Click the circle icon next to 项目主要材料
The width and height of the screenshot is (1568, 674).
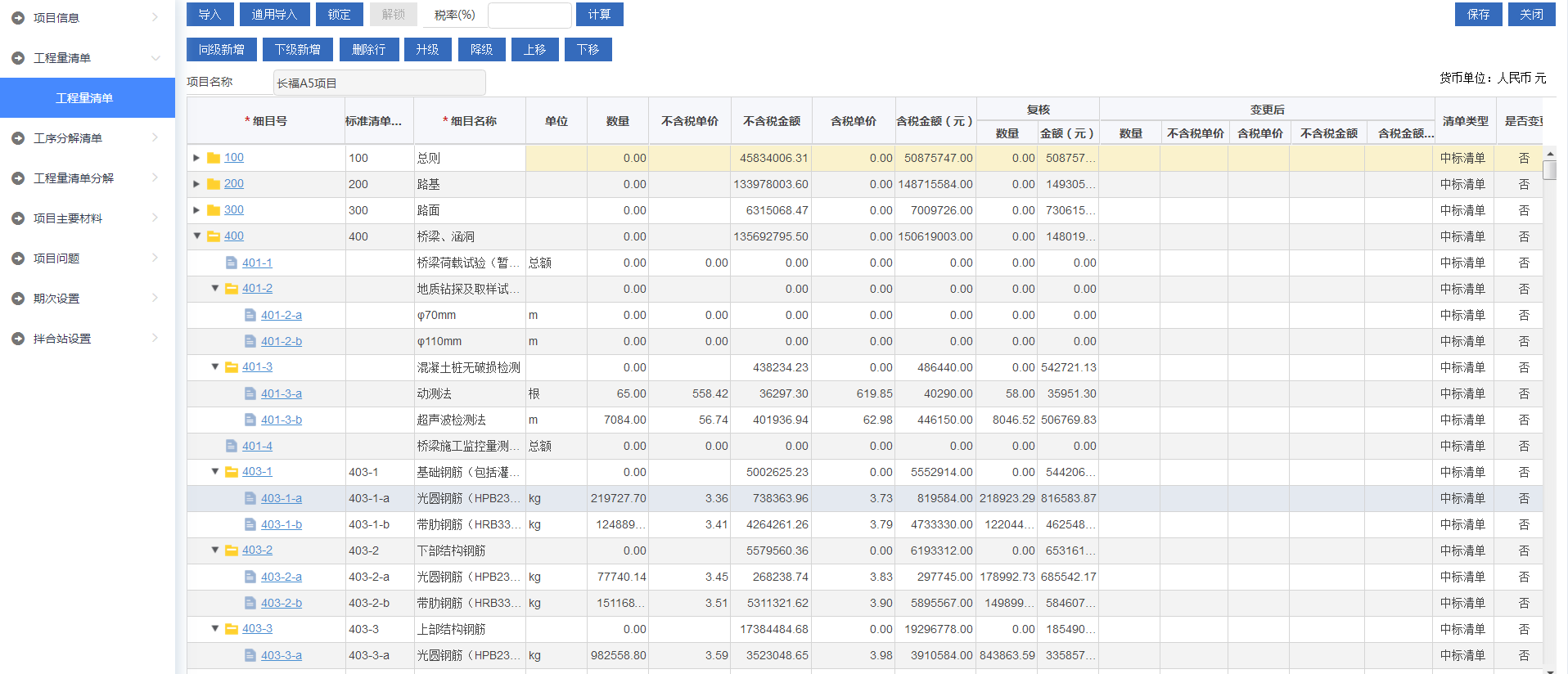[18, 218]
